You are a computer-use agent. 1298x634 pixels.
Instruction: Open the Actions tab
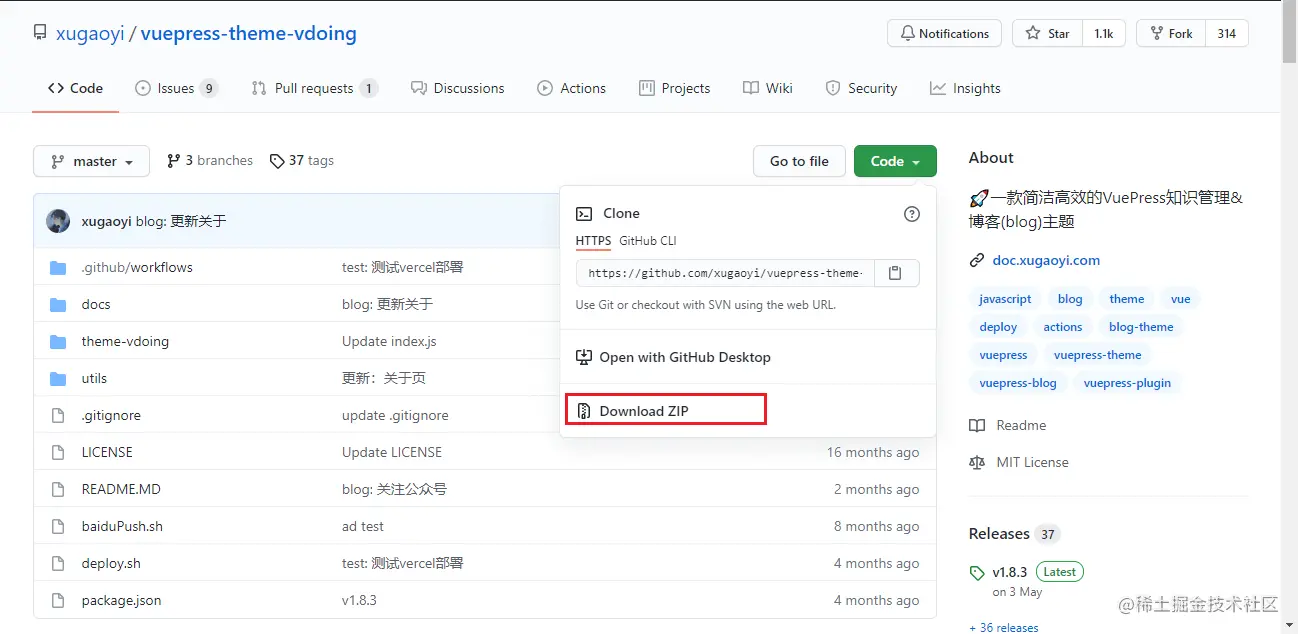[x=572, y=88]
